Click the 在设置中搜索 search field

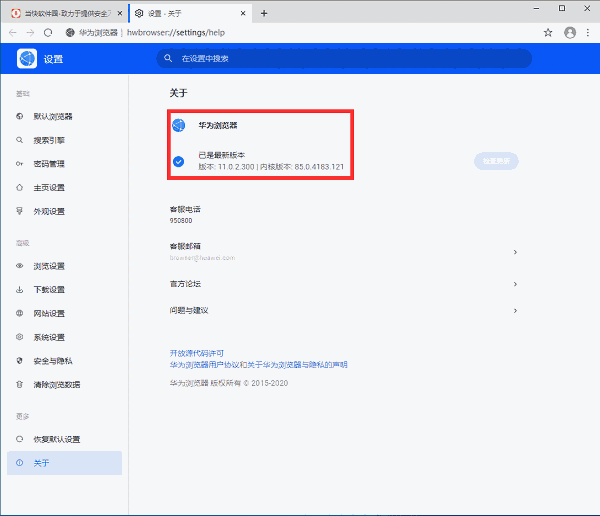[344, 58]
